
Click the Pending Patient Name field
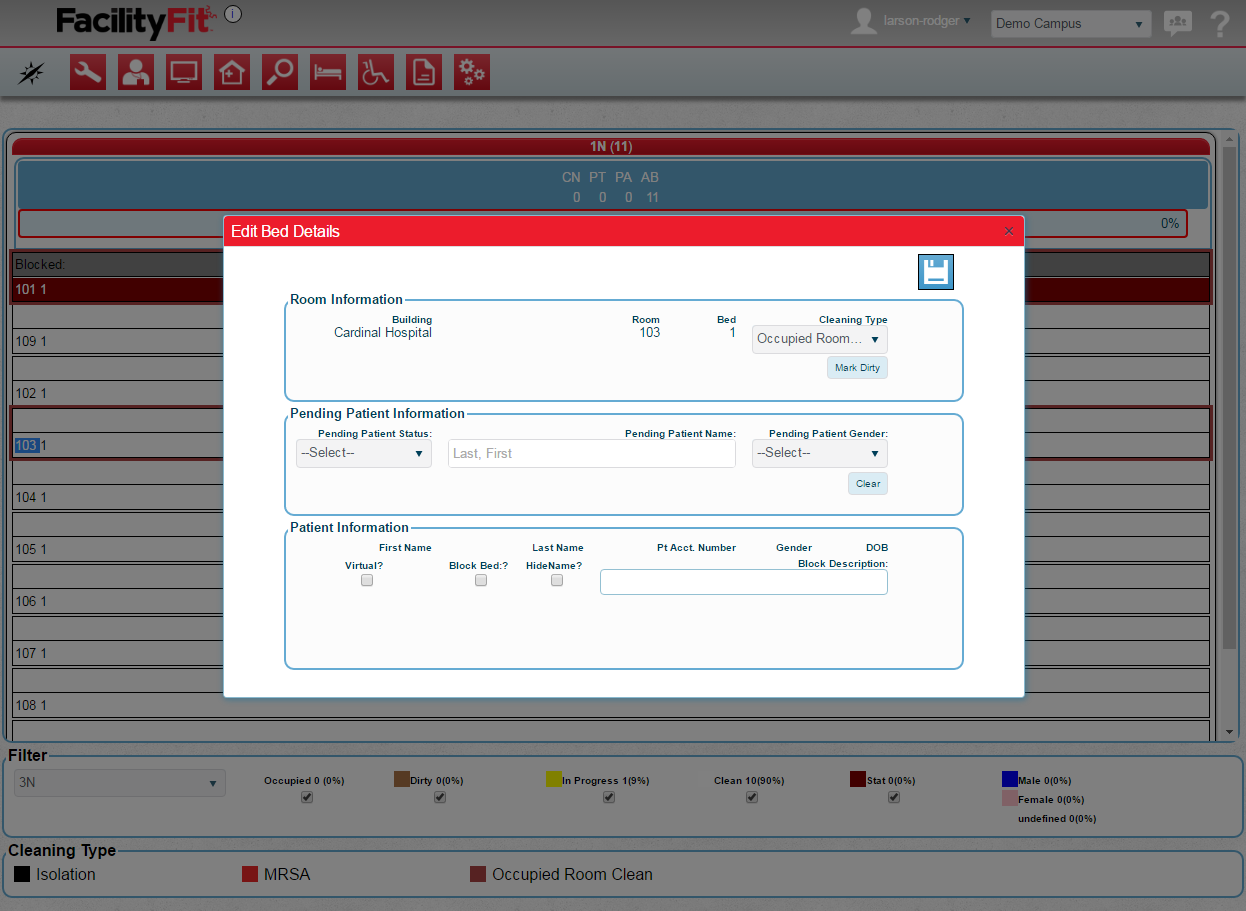coord(592,454)
